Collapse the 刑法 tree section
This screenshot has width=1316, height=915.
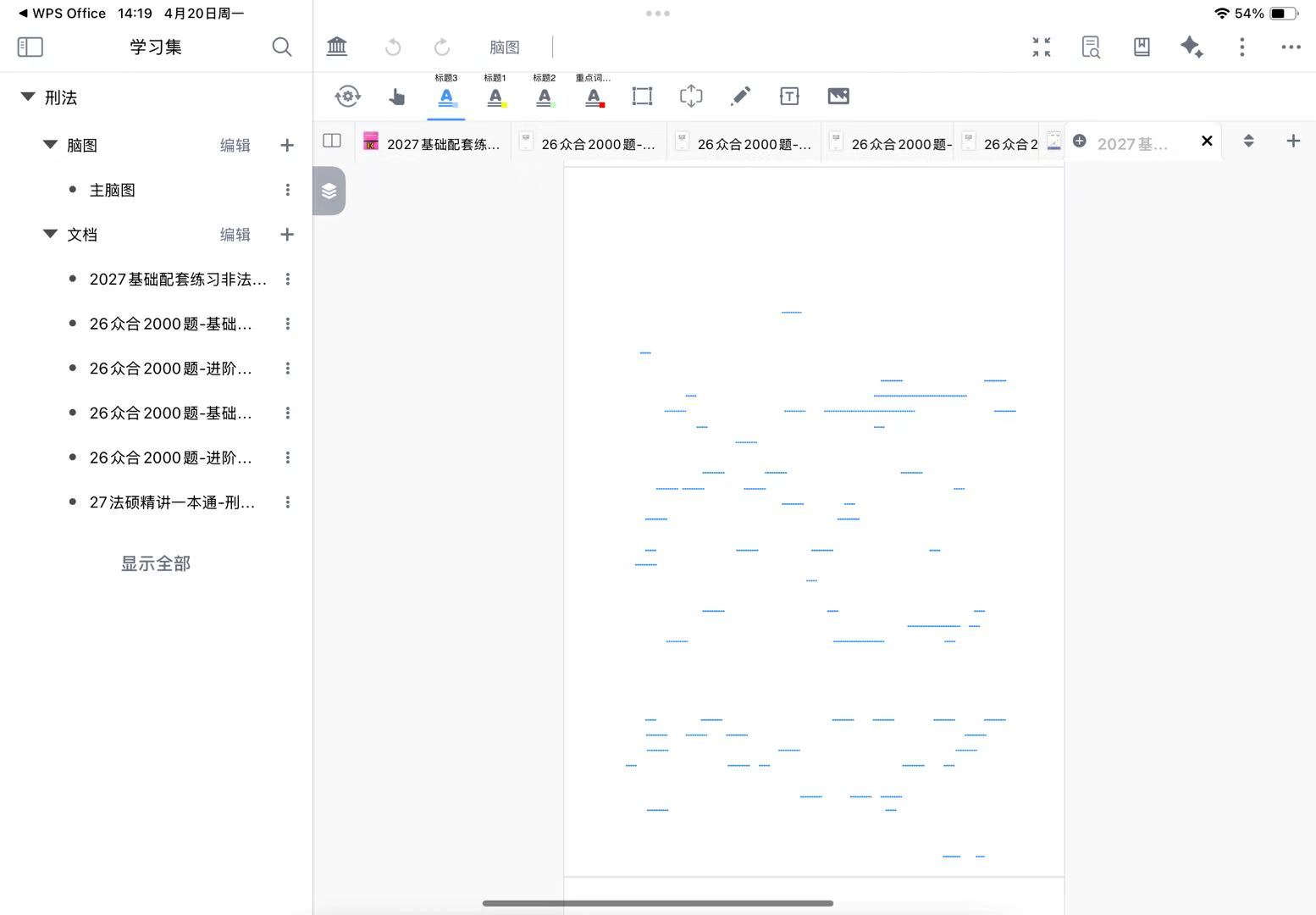(x=28, y=97)
